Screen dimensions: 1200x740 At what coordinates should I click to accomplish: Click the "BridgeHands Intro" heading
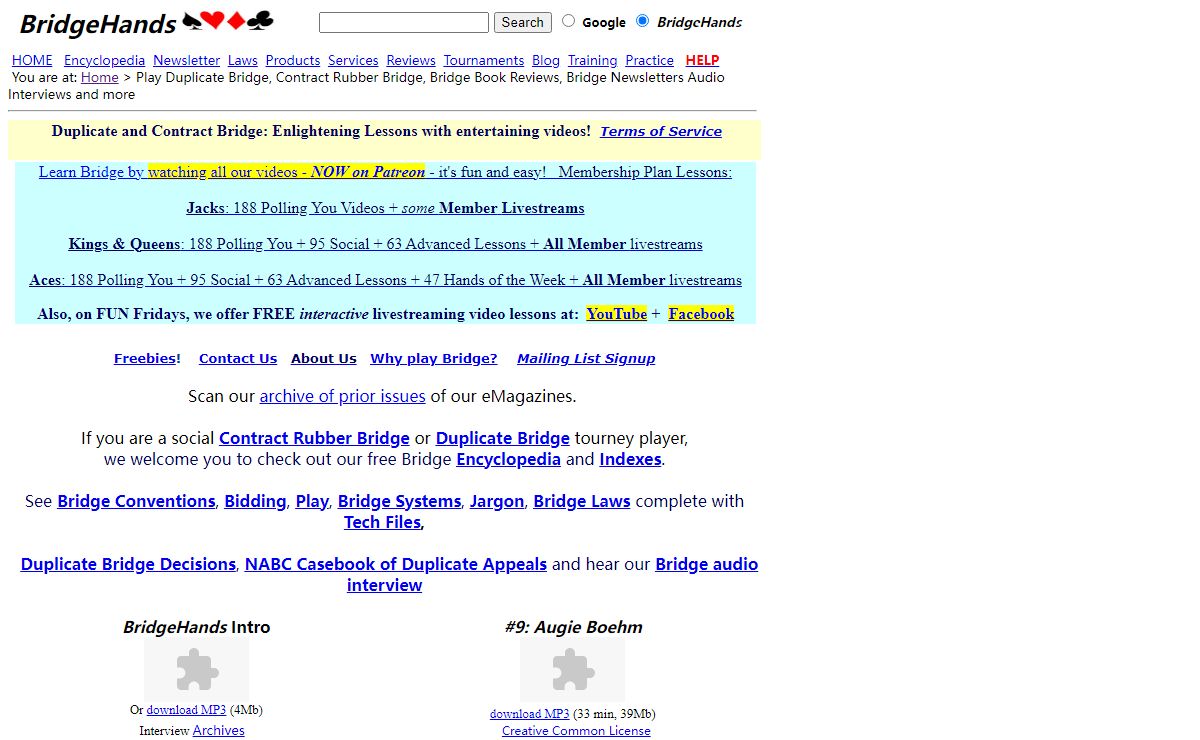click(196, 627)
